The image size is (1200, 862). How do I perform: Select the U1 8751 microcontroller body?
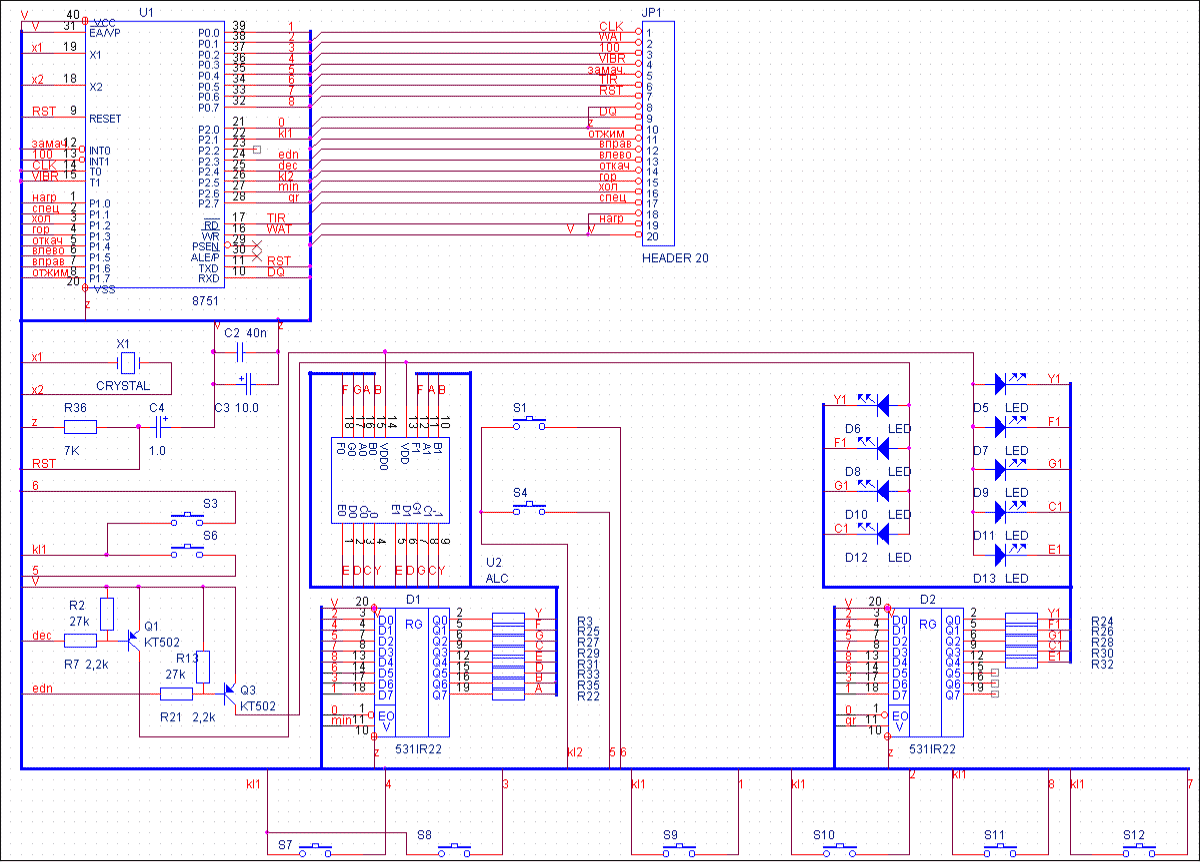point(152,160)
